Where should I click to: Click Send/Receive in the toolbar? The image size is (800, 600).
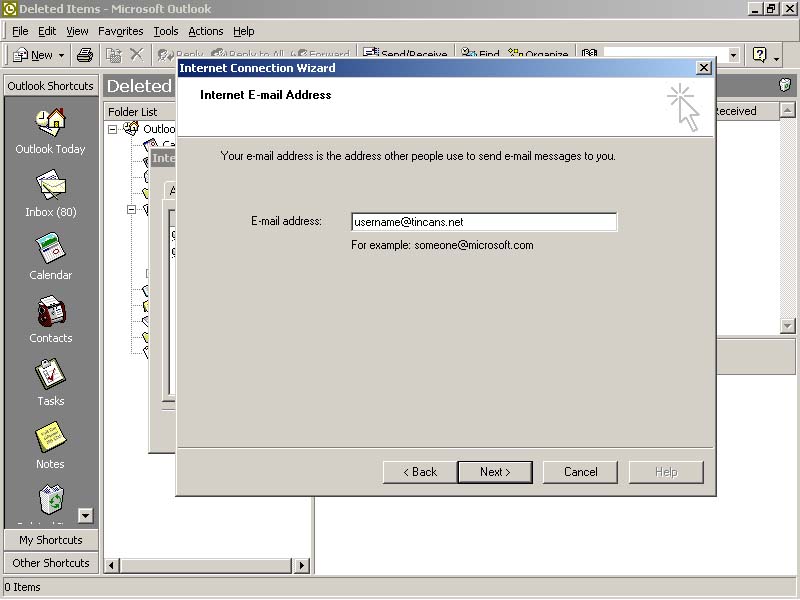(x=405, y=54)
